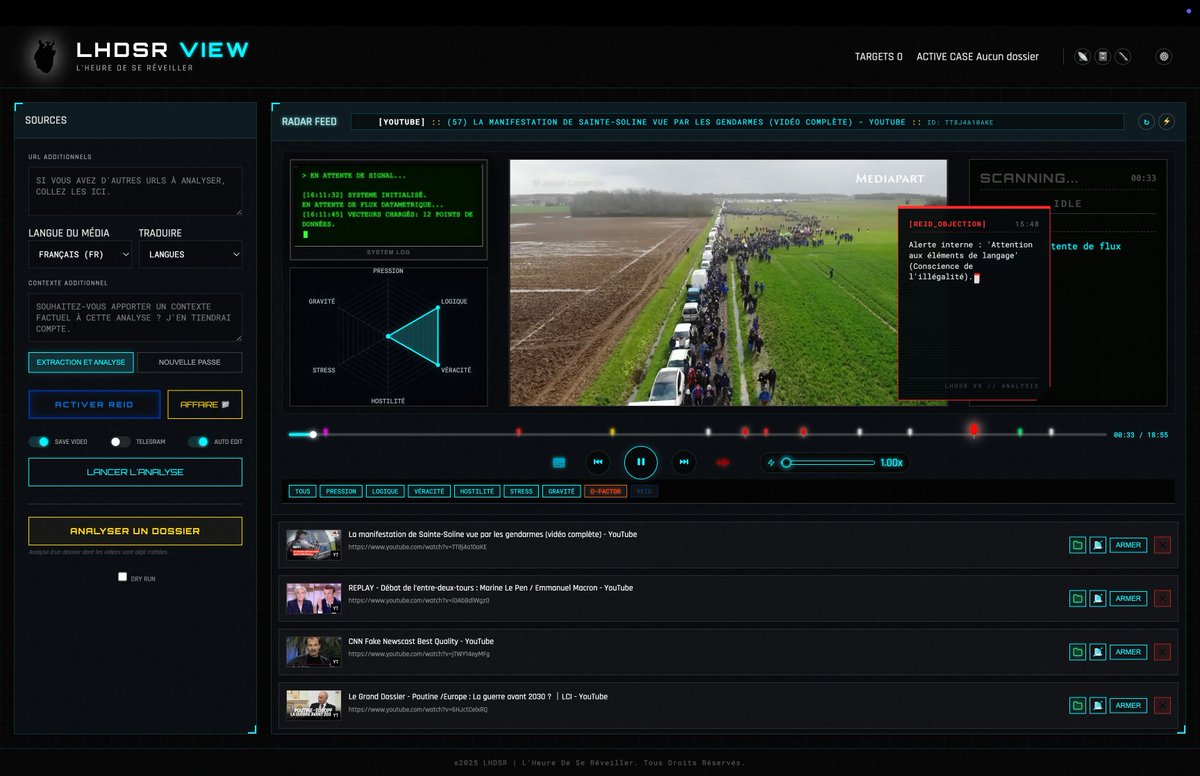Click the cyan screen icon left of rewind

[x=559, y=462]
